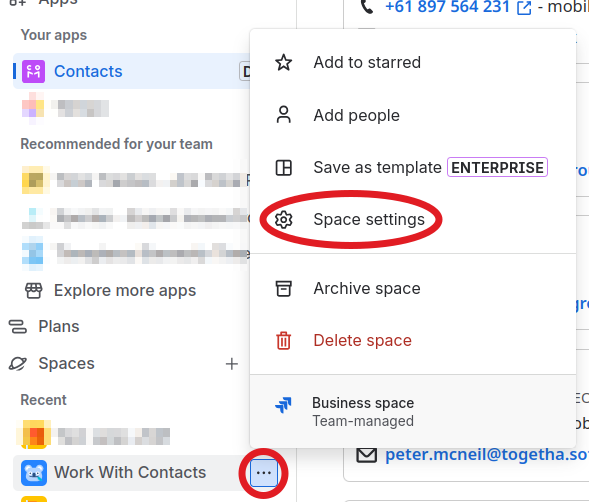Select Delete space in red
589x502 pixels.
click(x=412, y=340)
